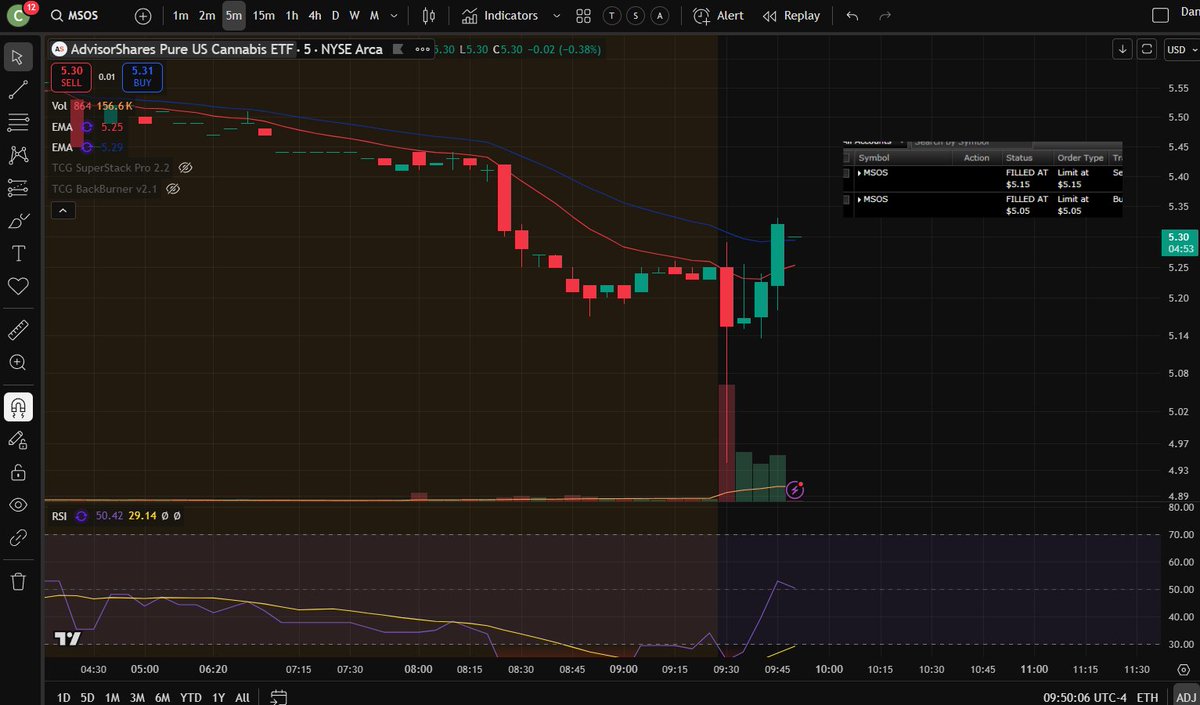Toggle lock all drawings padlock

pos(17,472)
